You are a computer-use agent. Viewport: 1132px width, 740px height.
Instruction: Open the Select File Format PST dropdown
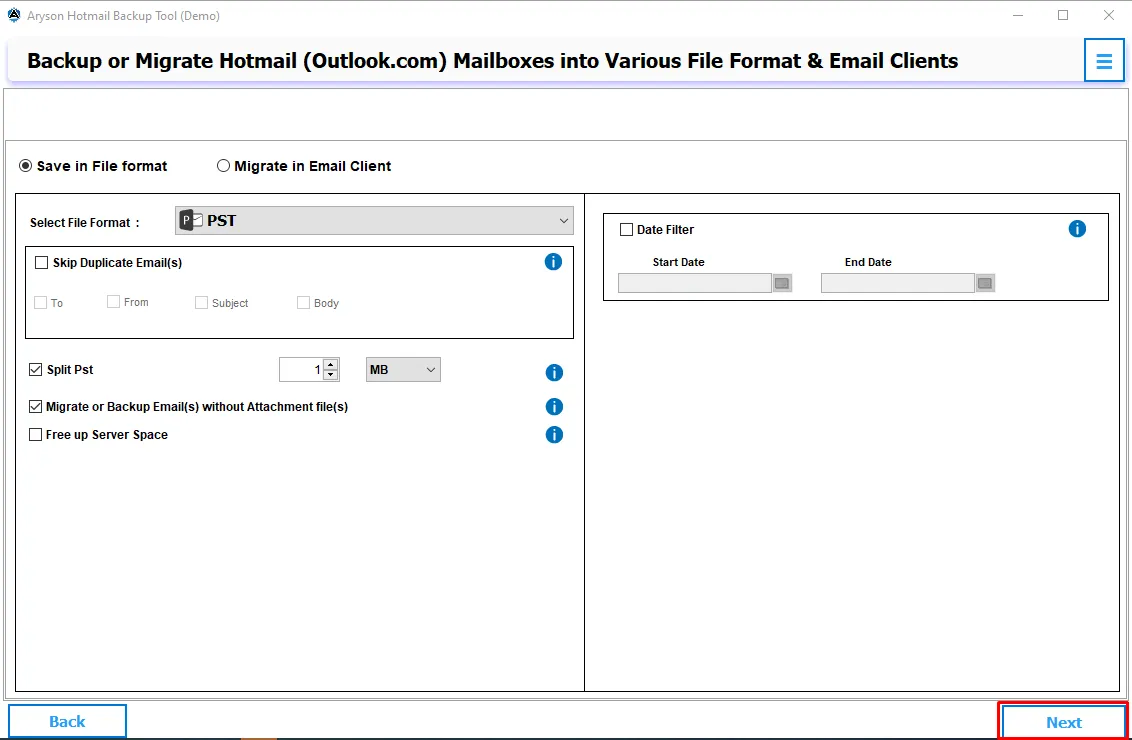click(374, 221)
